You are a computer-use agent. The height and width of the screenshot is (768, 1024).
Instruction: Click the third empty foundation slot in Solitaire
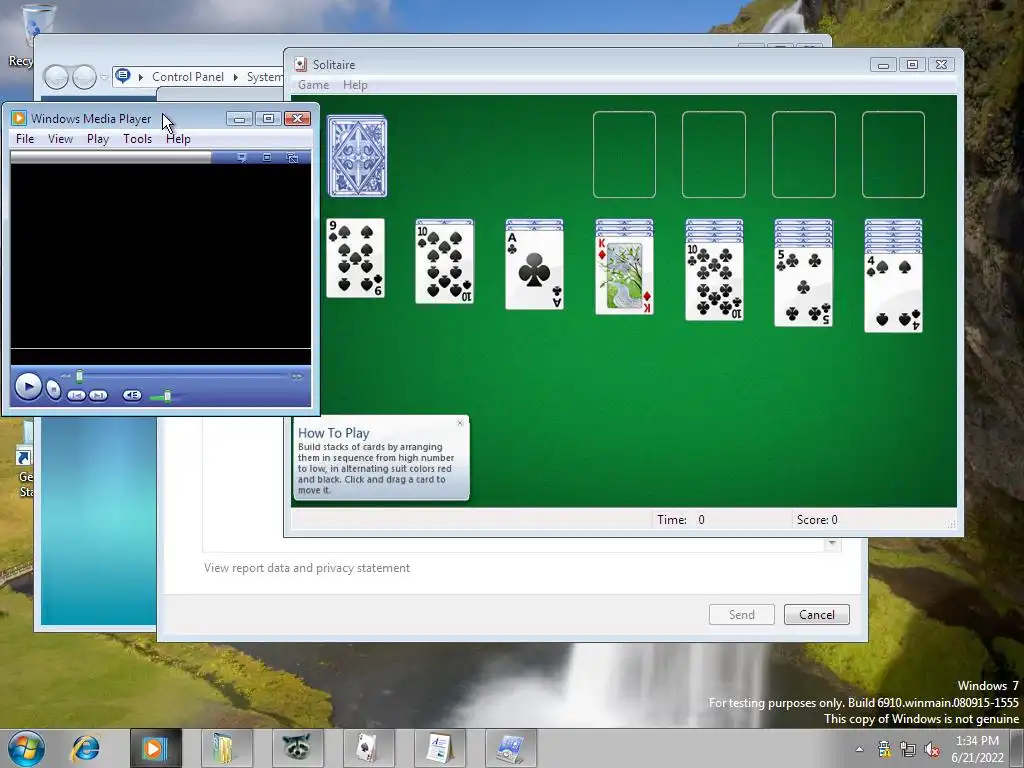pos(804,155)
